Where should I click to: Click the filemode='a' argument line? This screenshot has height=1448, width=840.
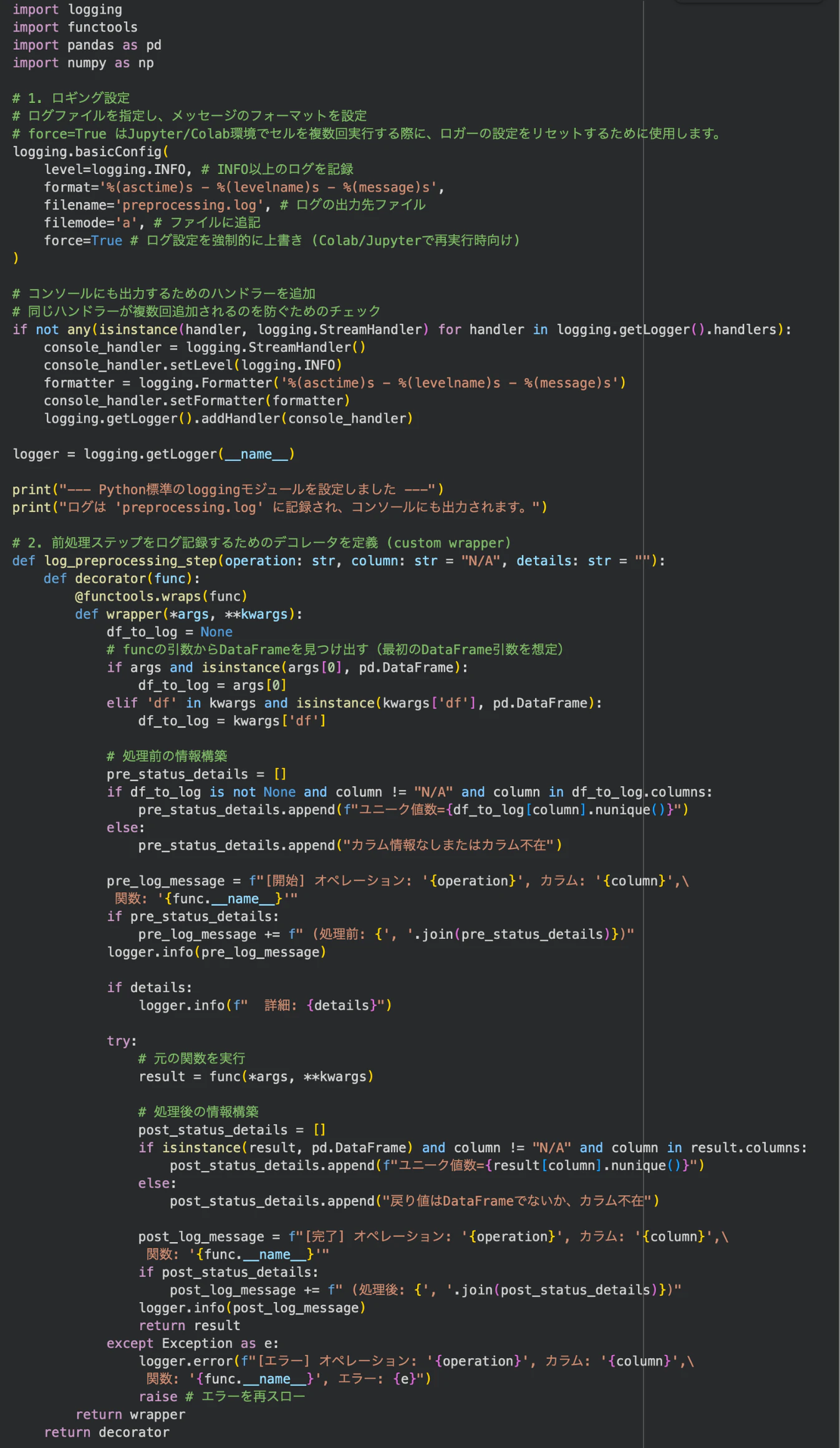point(152,223)
